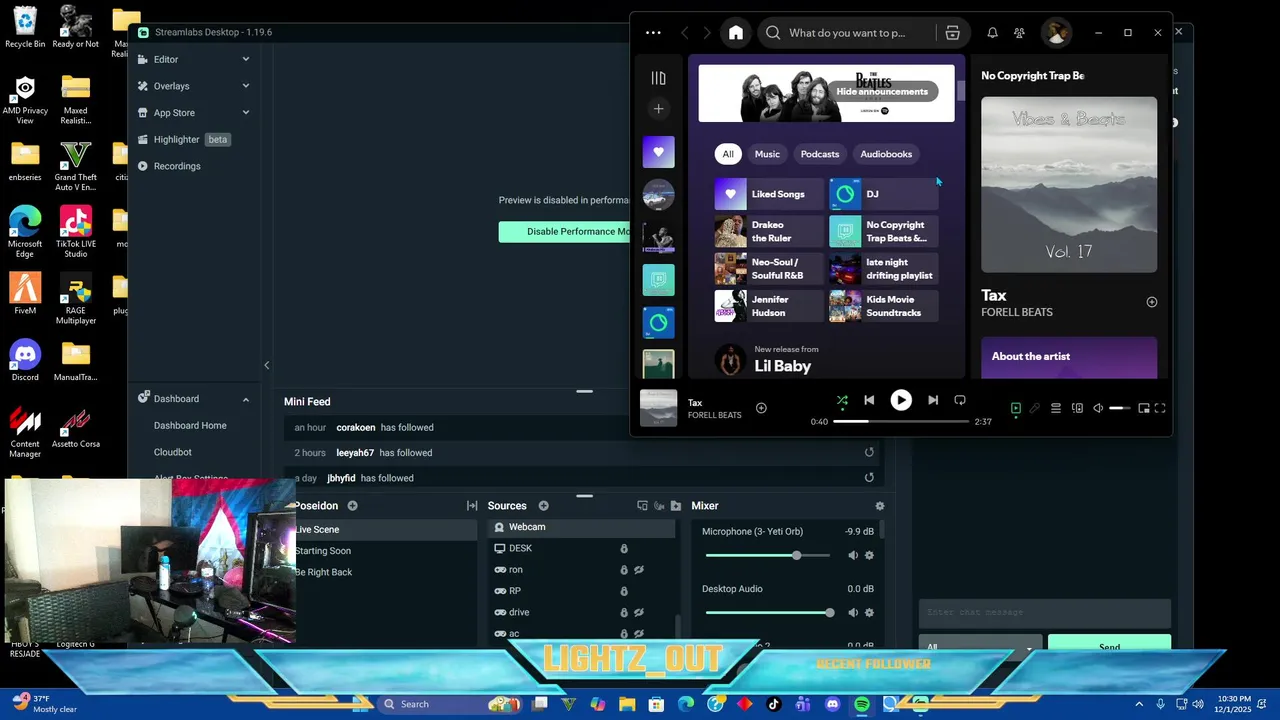The height and width of the screenshot is (720, 1280).
Task: Open Spotify profile avatar
Action: coord(1056,33)
